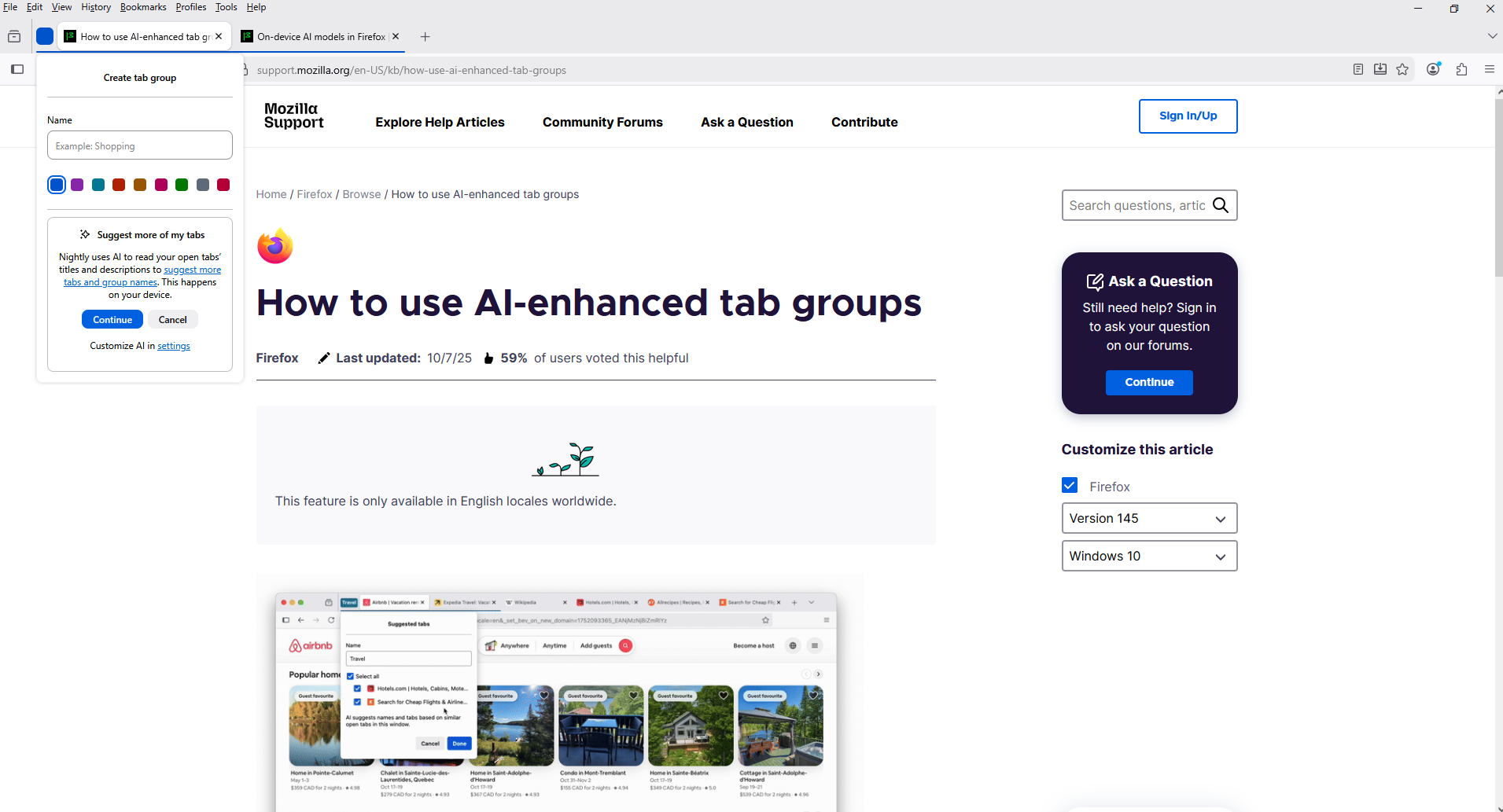Image resolution: width=1503 pixels, height=812 pixels.
Task: Choose the green tab group color
Action: tap(182, 185)
